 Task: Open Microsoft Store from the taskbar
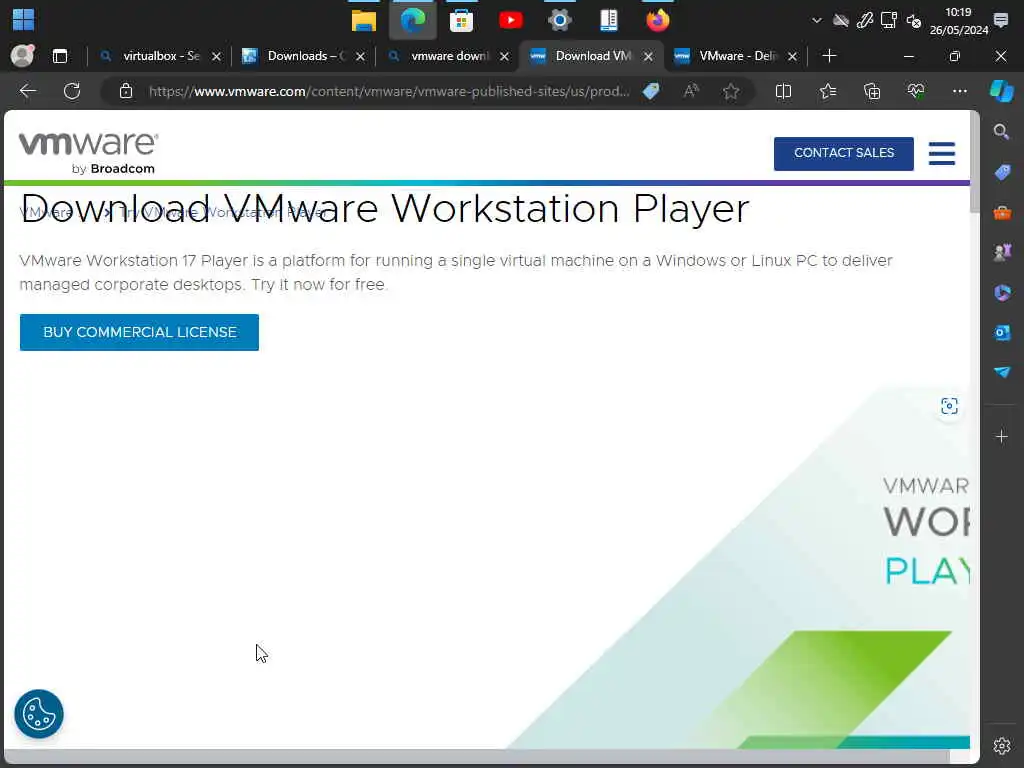(x=461, y=20)
